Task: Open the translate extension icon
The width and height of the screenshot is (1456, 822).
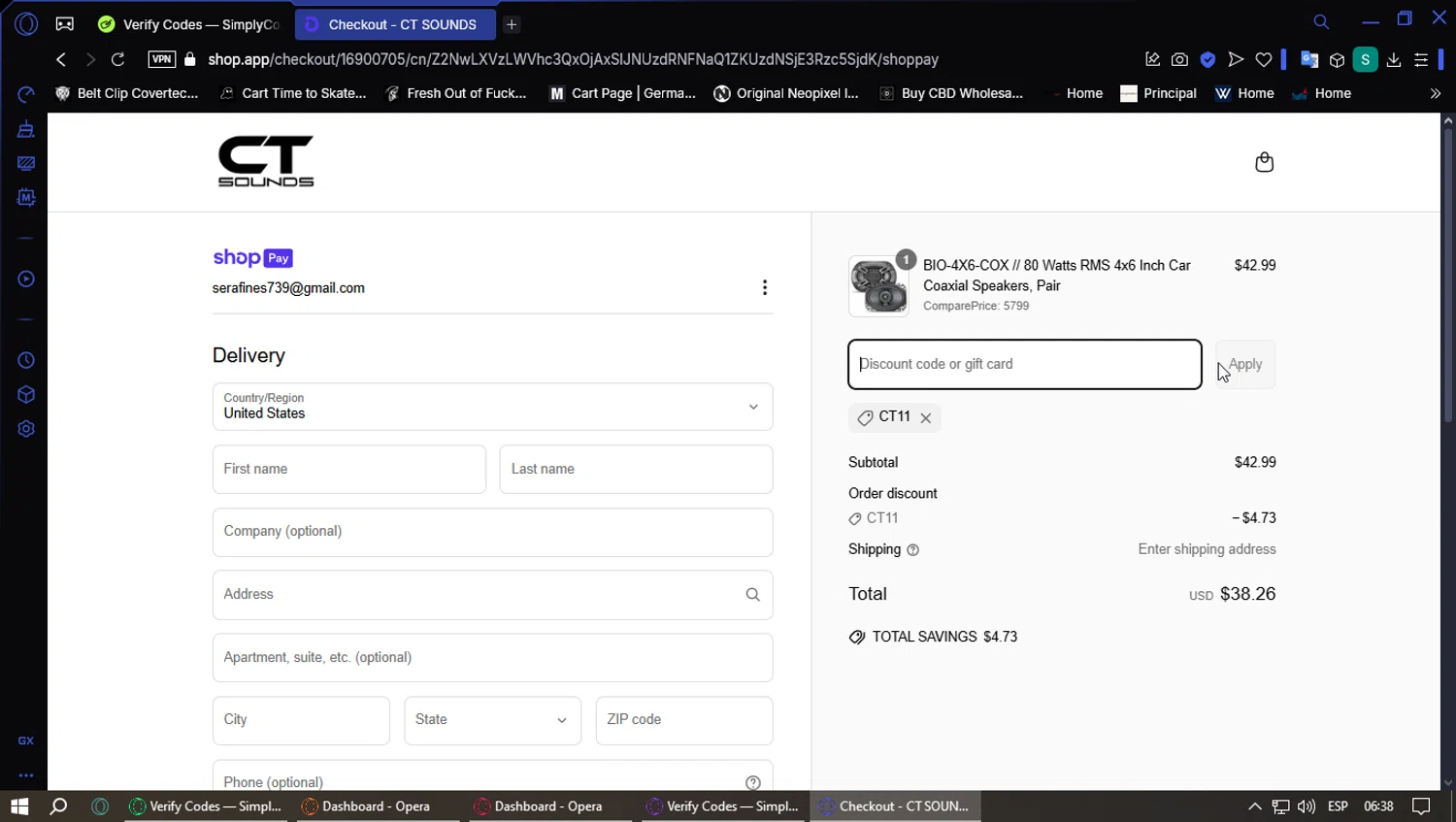Action: [x=1309, y=59]
